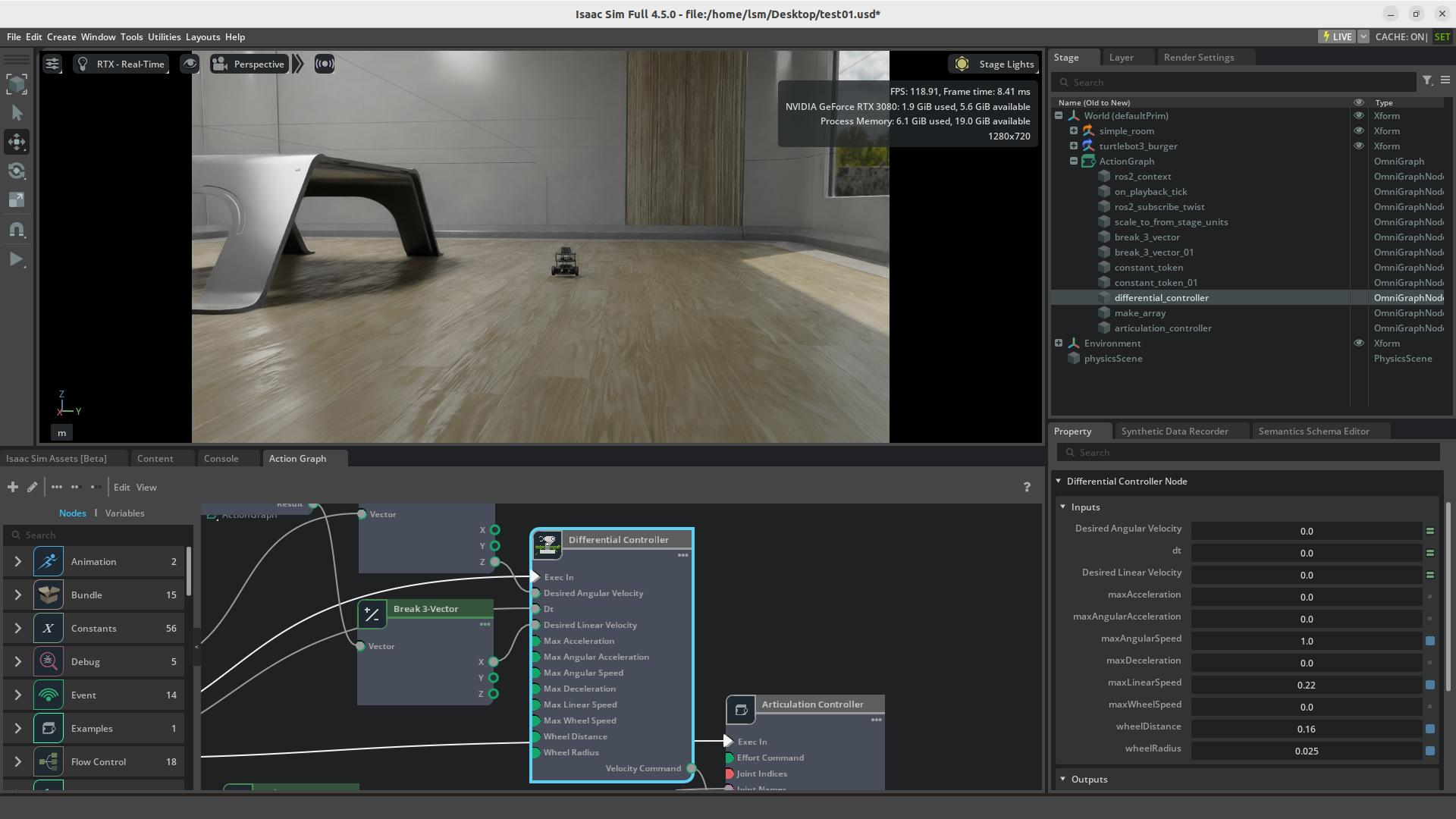Switch to the Layer tab
Screen dimensions: 1456x819
click(x=1121, y=58)
